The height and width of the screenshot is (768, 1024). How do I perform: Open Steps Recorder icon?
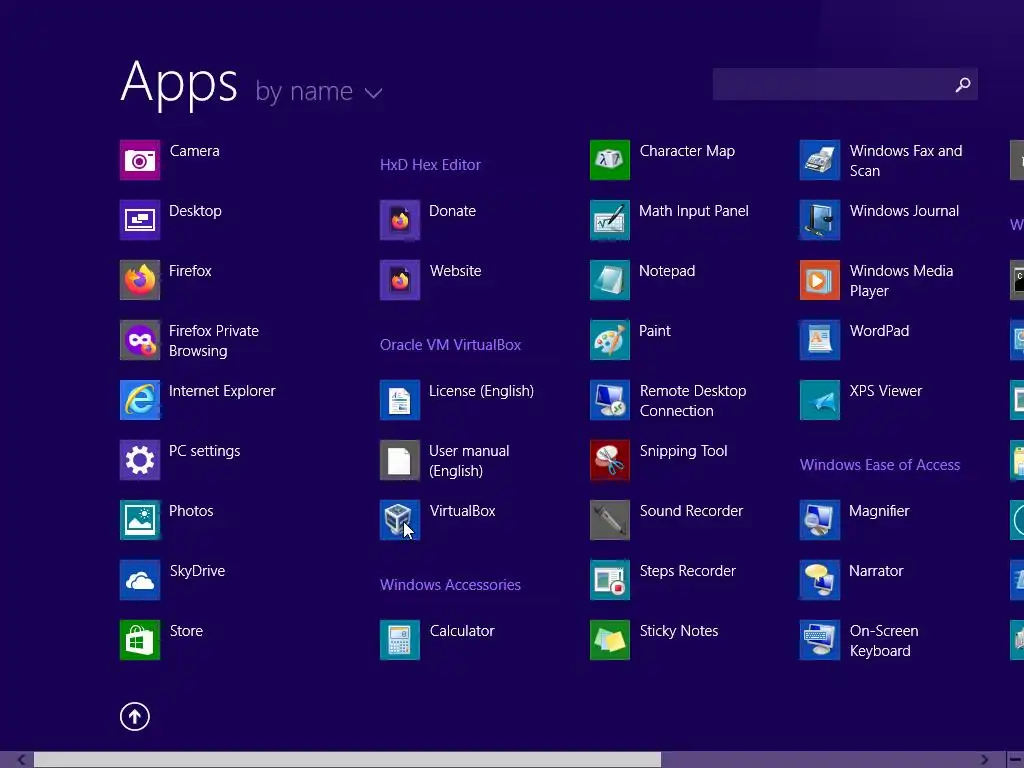click(610, 581)
